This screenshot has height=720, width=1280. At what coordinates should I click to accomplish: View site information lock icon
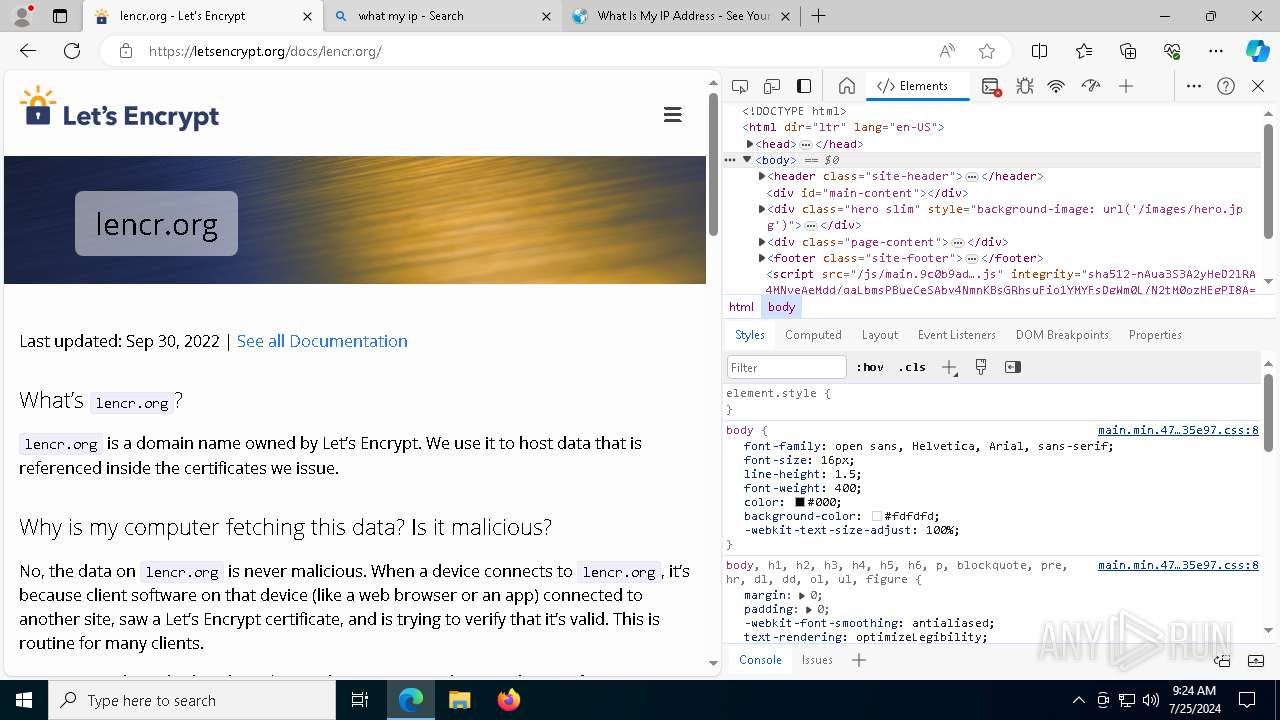[125, 51]
